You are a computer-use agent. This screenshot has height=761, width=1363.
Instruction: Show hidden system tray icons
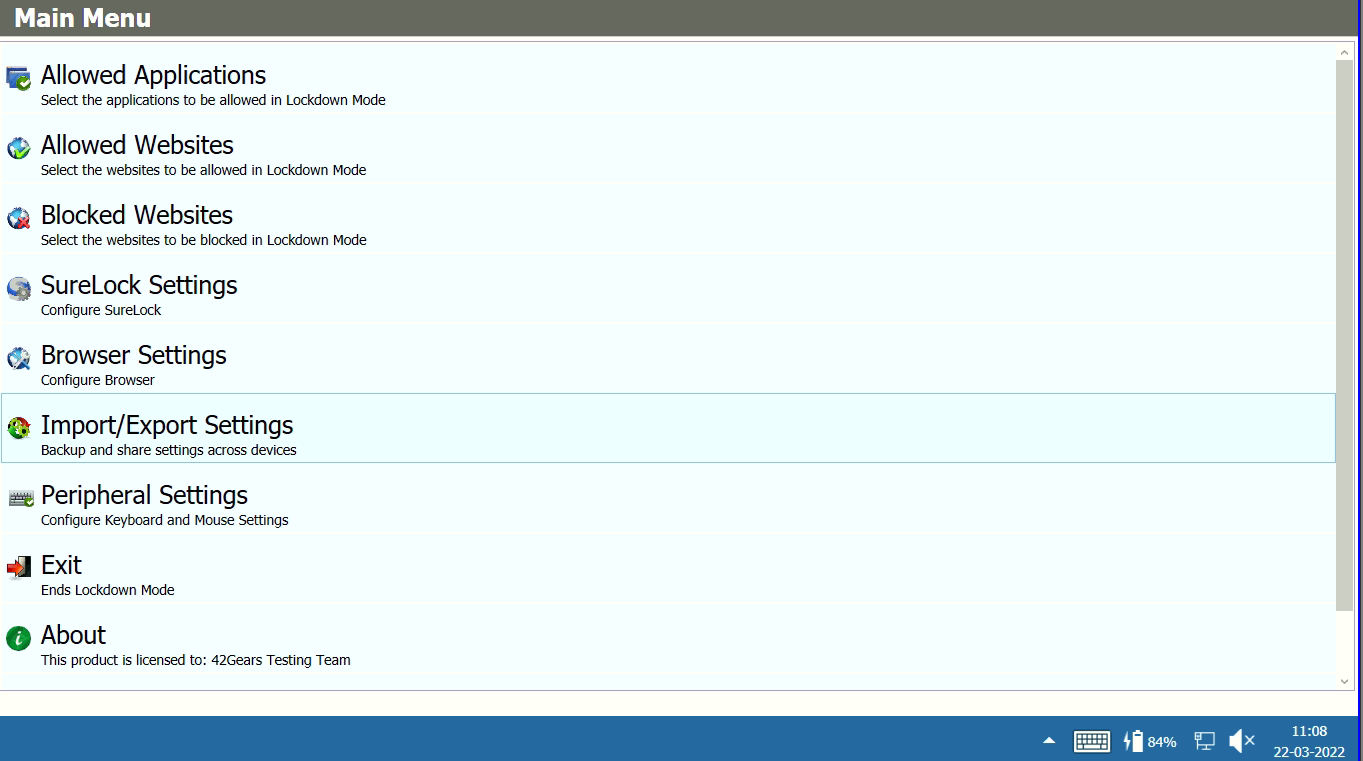pos(1049,741)
